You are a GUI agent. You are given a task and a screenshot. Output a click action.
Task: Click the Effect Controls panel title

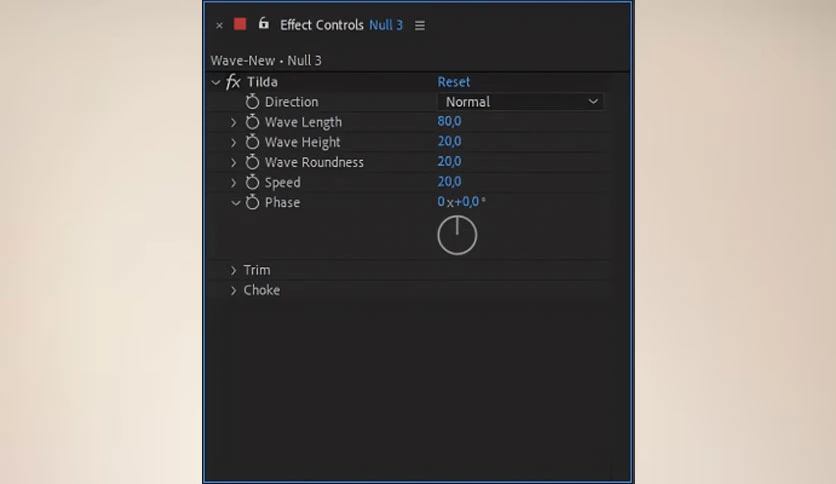321,25
